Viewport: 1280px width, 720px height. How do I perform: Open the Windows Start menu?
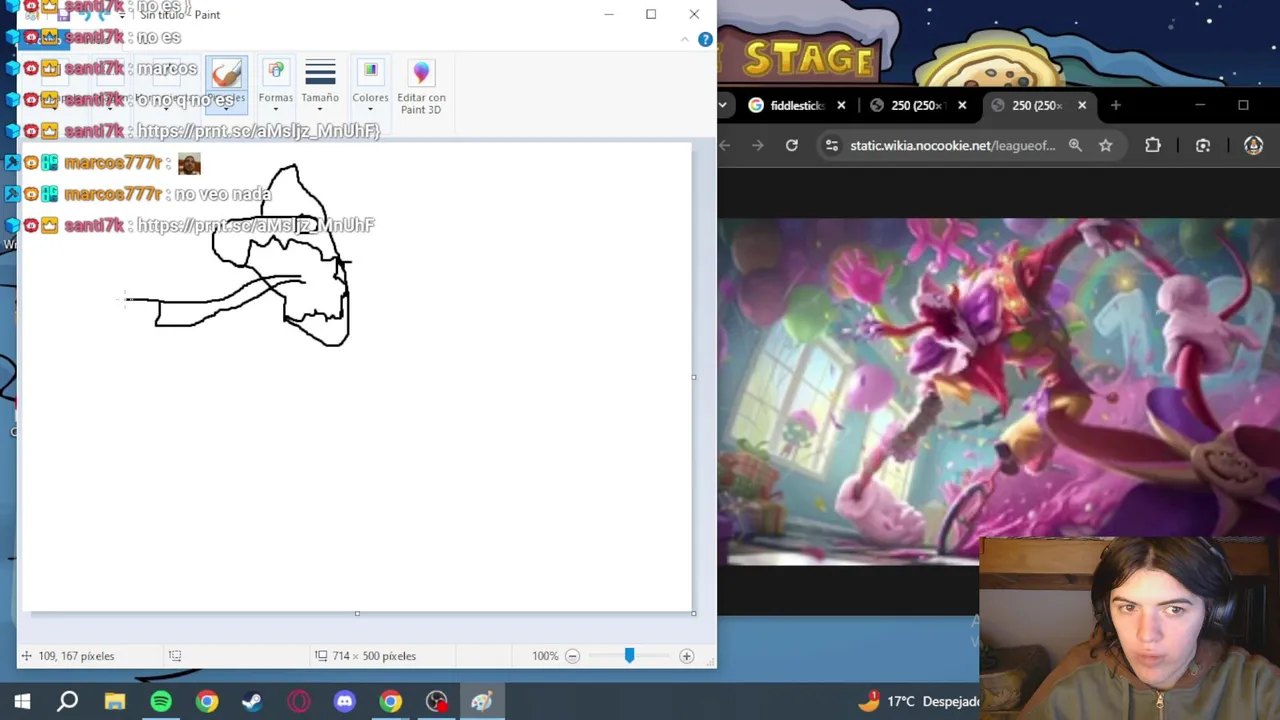(22, 702)
